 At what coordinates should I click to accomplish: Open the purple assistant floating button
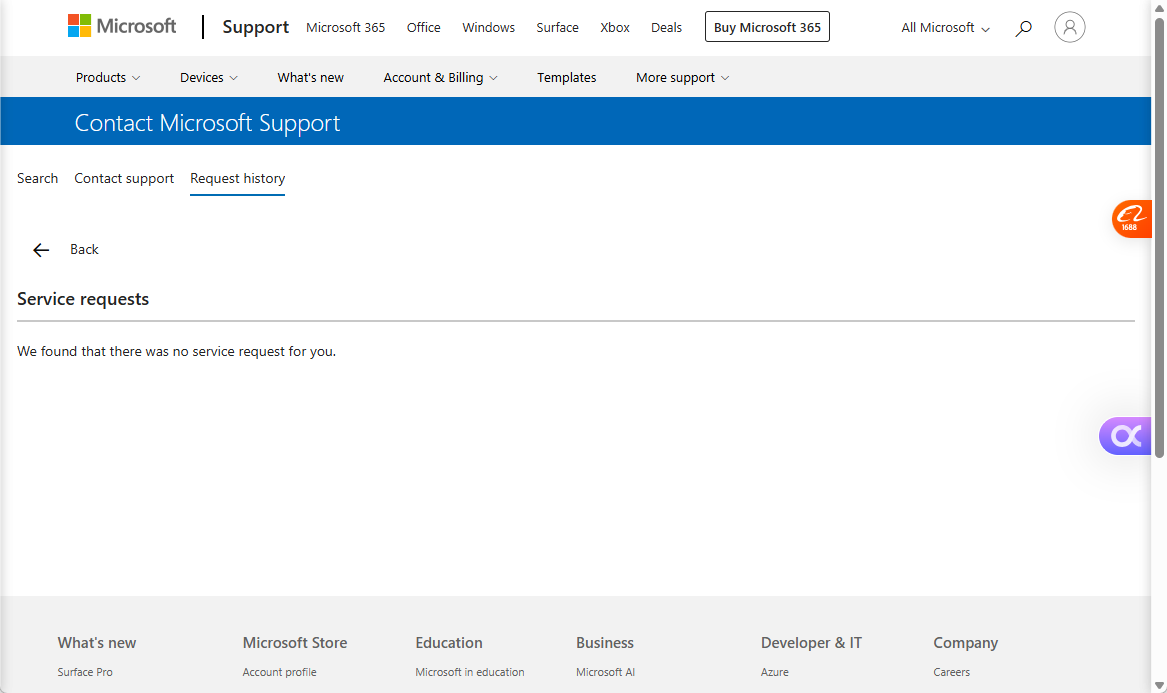click(1125, 435)
